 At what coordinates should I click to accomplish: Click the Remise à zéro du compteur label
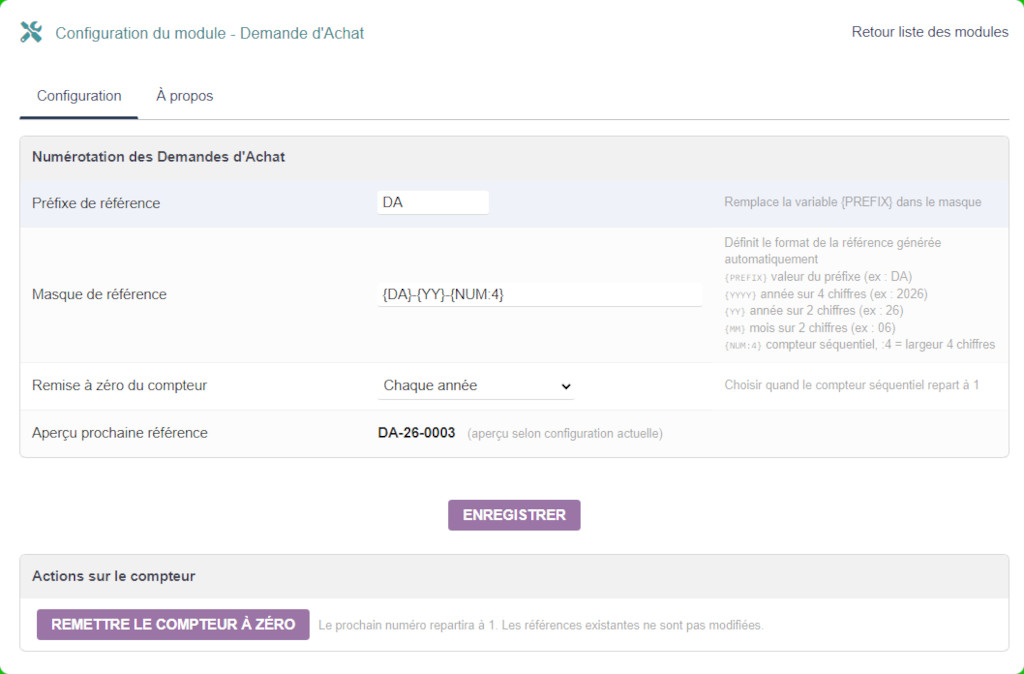point(120,385)
